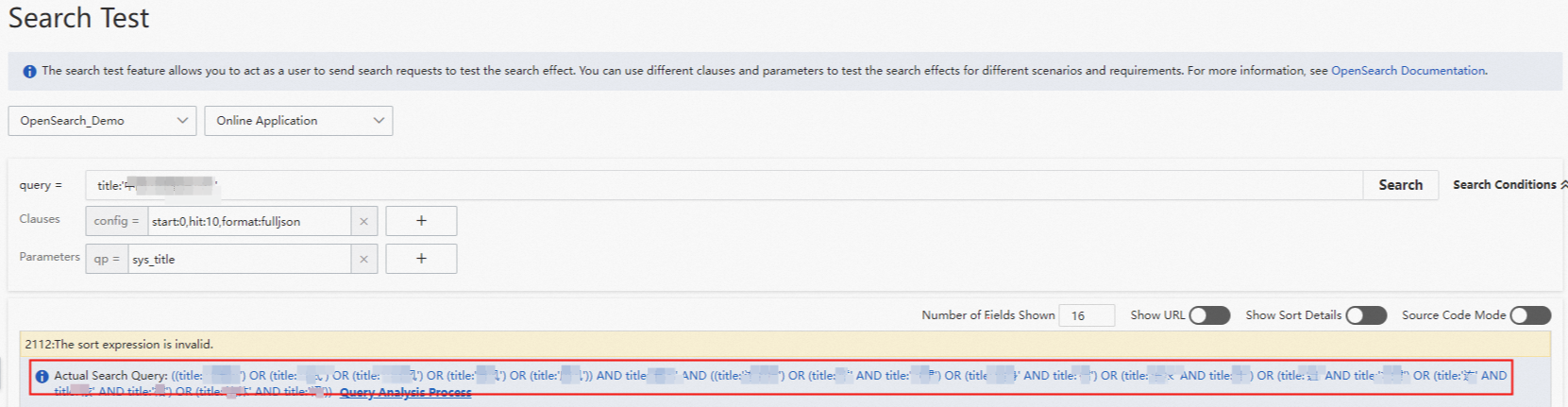Viewport: 1568px width, 407px height.
Task: Collapse the Search Conditions panel
Action: 1509,185
